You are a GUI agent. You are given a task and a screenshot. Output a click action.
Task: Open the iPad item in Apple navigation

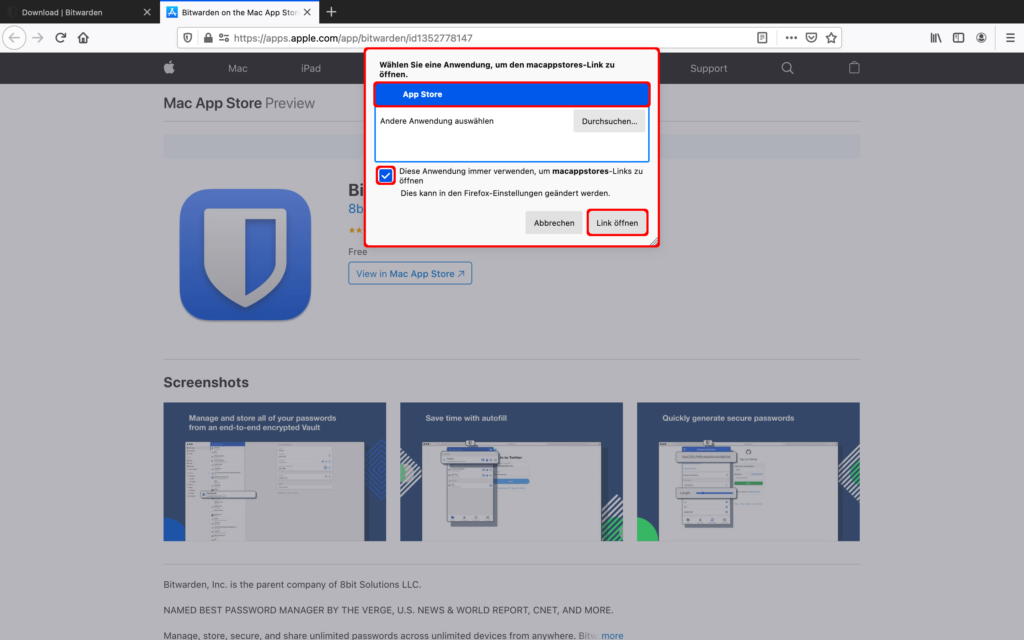[311, 68]
